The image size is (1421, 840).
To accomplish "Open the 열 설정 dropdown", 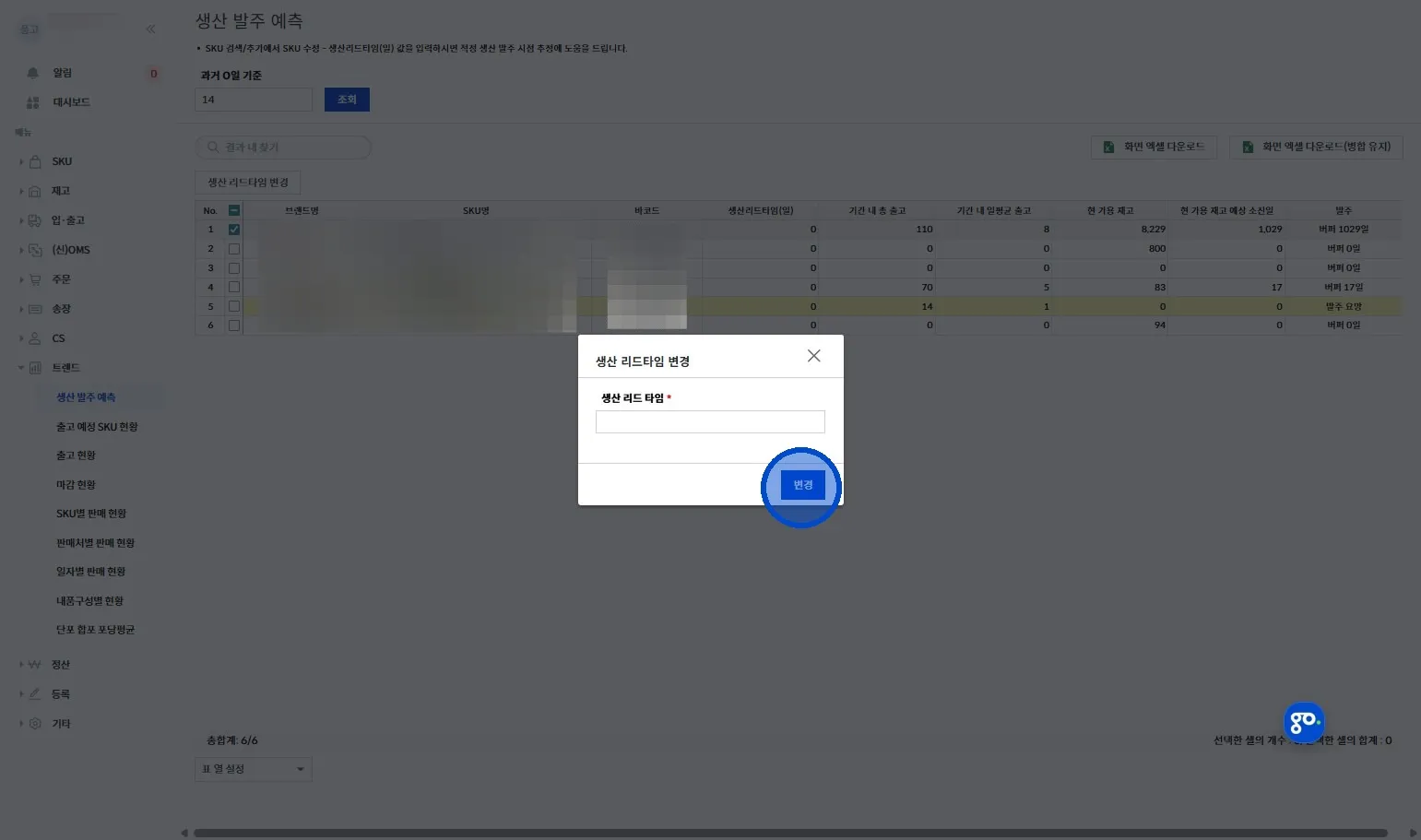I will click(254, 769).
